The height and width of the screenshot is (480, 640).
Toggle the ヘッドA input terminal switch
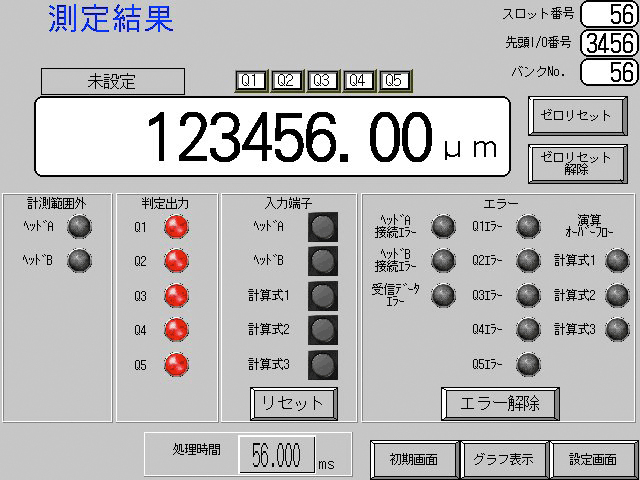click(322, 227)
